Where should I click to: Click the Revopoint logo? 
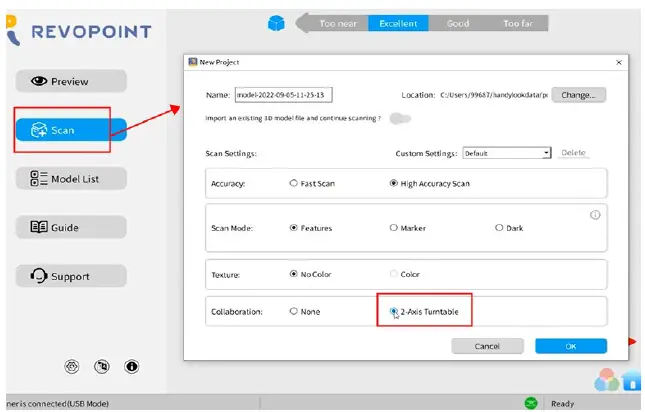79,31
